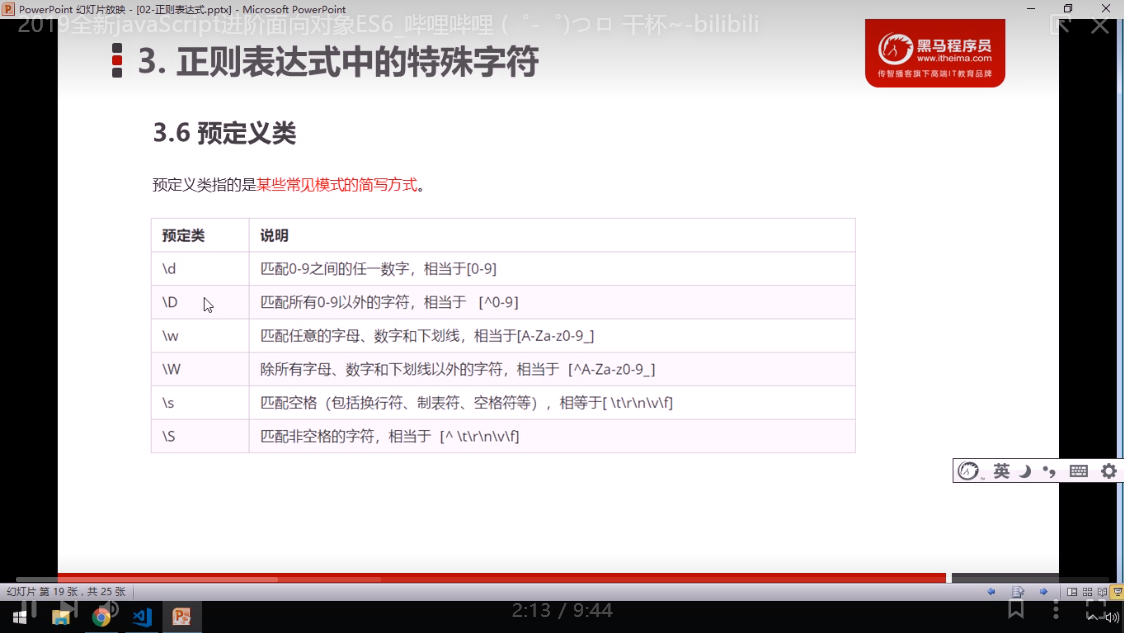Start Slide Show view icon
The width and height of the screenshot is (1124, 633).
tap(1118, 592)
